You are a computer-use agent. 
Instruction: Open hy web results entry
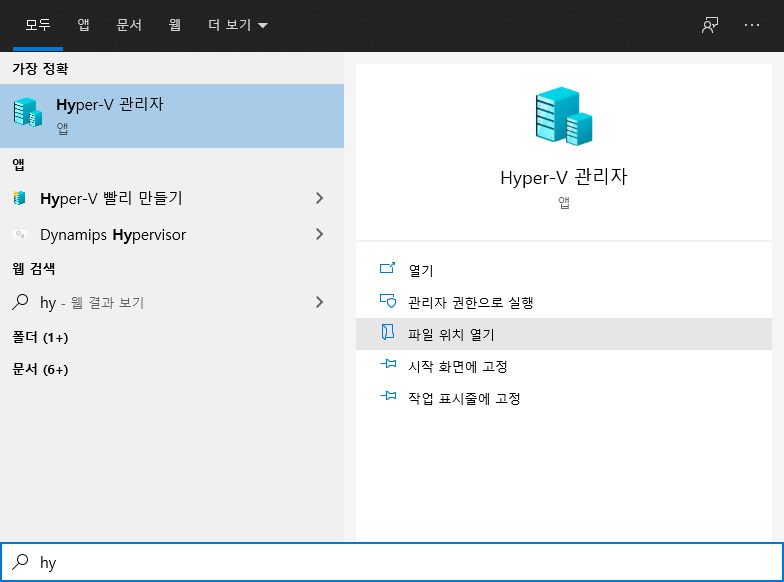click(172, 302)
